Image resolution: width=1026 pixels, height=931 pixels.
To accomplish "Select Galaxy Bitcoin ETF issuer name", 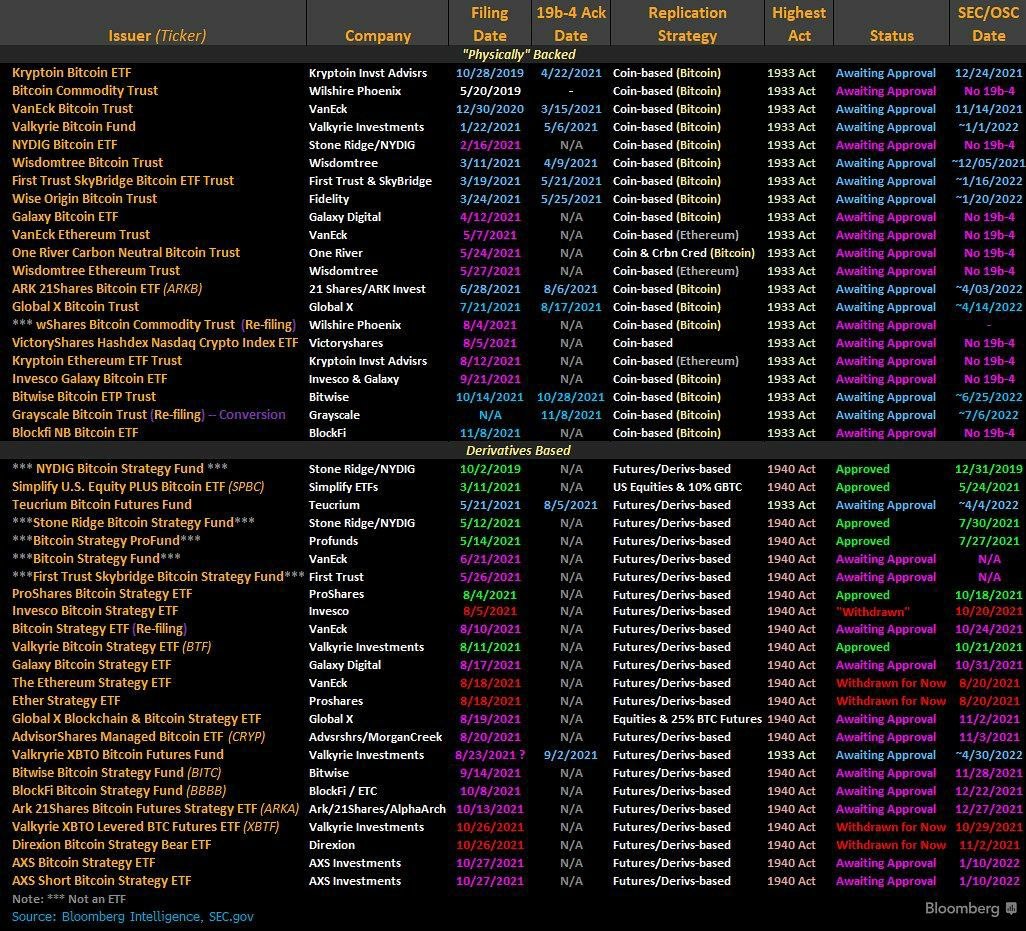I will (x=65, y=217).
